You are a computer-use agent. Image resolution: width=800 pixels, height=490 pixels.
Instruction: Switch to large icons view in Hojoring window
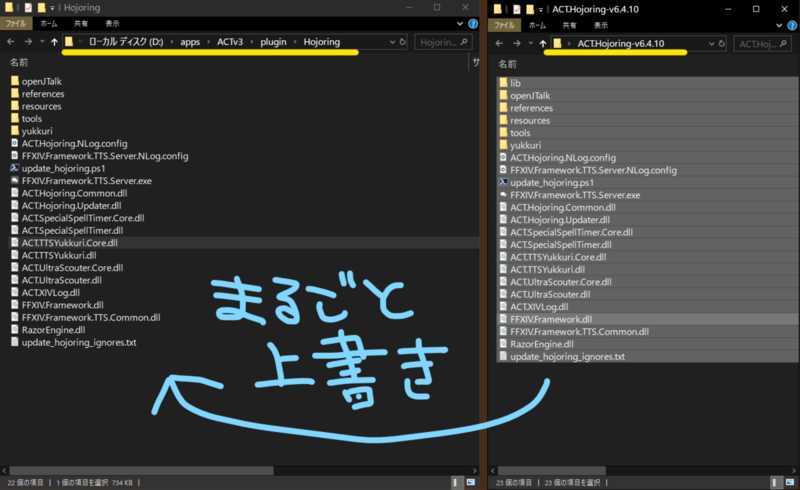pyautogui.click(x=470, y=482)
